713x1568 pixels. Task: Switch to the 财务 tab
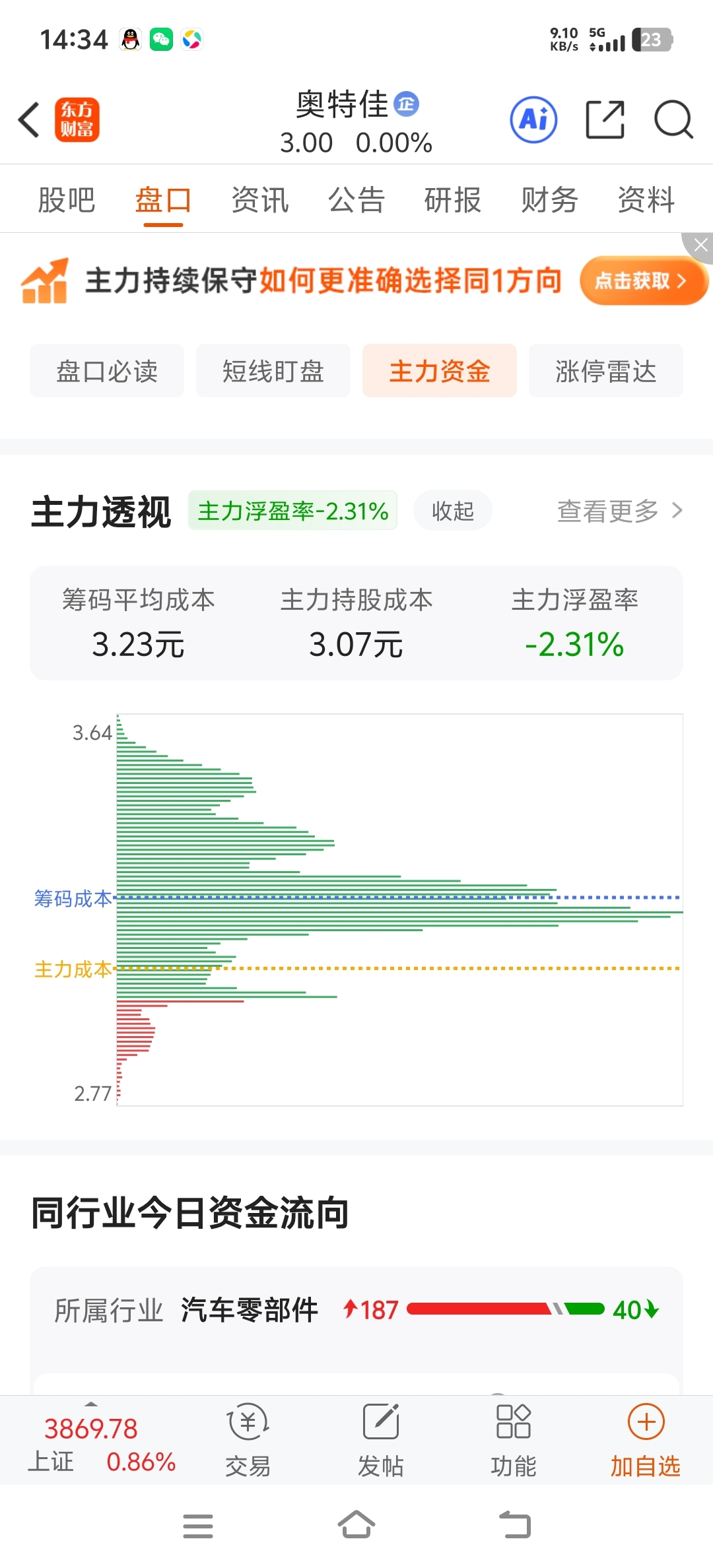point(549,200)
